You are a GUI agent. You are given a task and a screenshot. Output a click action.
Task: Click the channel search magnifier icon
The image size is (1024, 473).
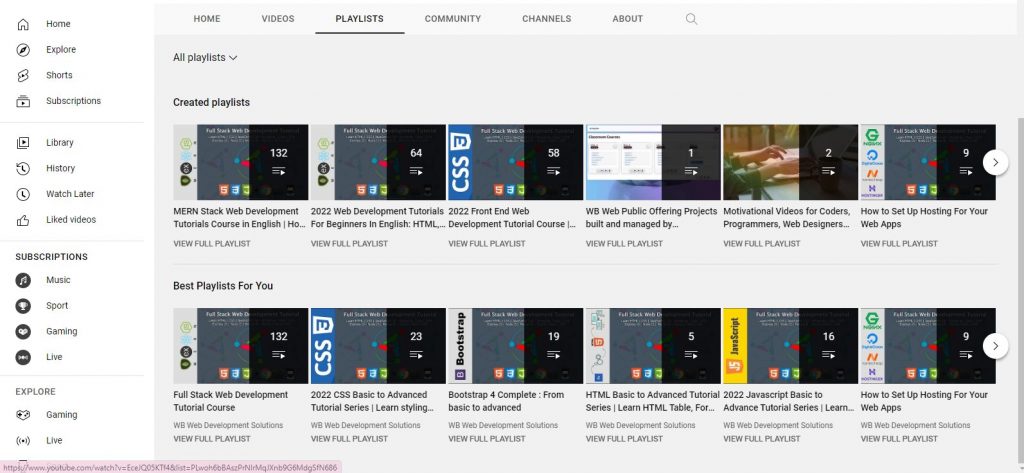tap(691, 19)
